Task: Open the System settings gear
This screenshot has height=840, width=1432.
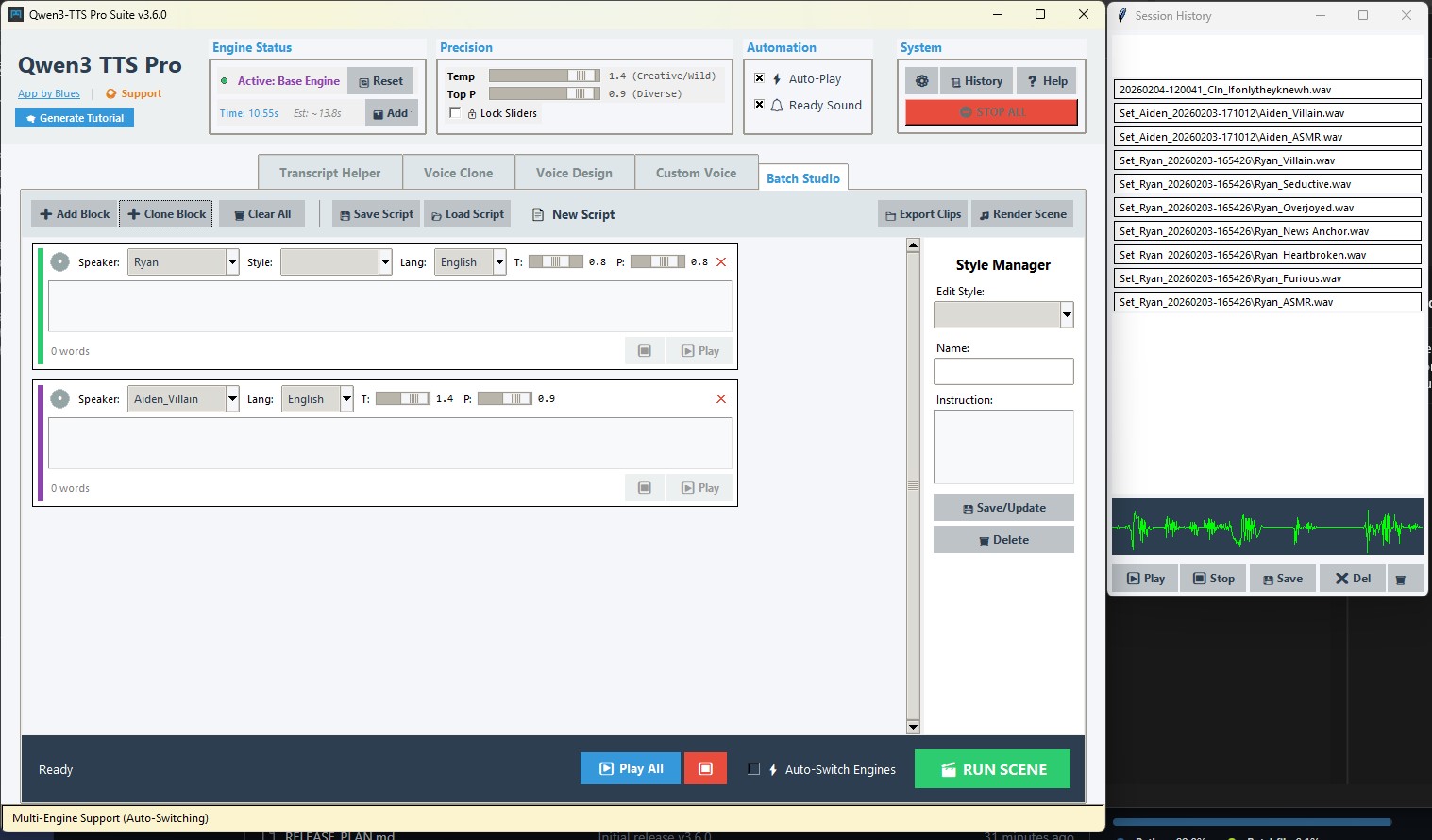Action: point(921,81)
